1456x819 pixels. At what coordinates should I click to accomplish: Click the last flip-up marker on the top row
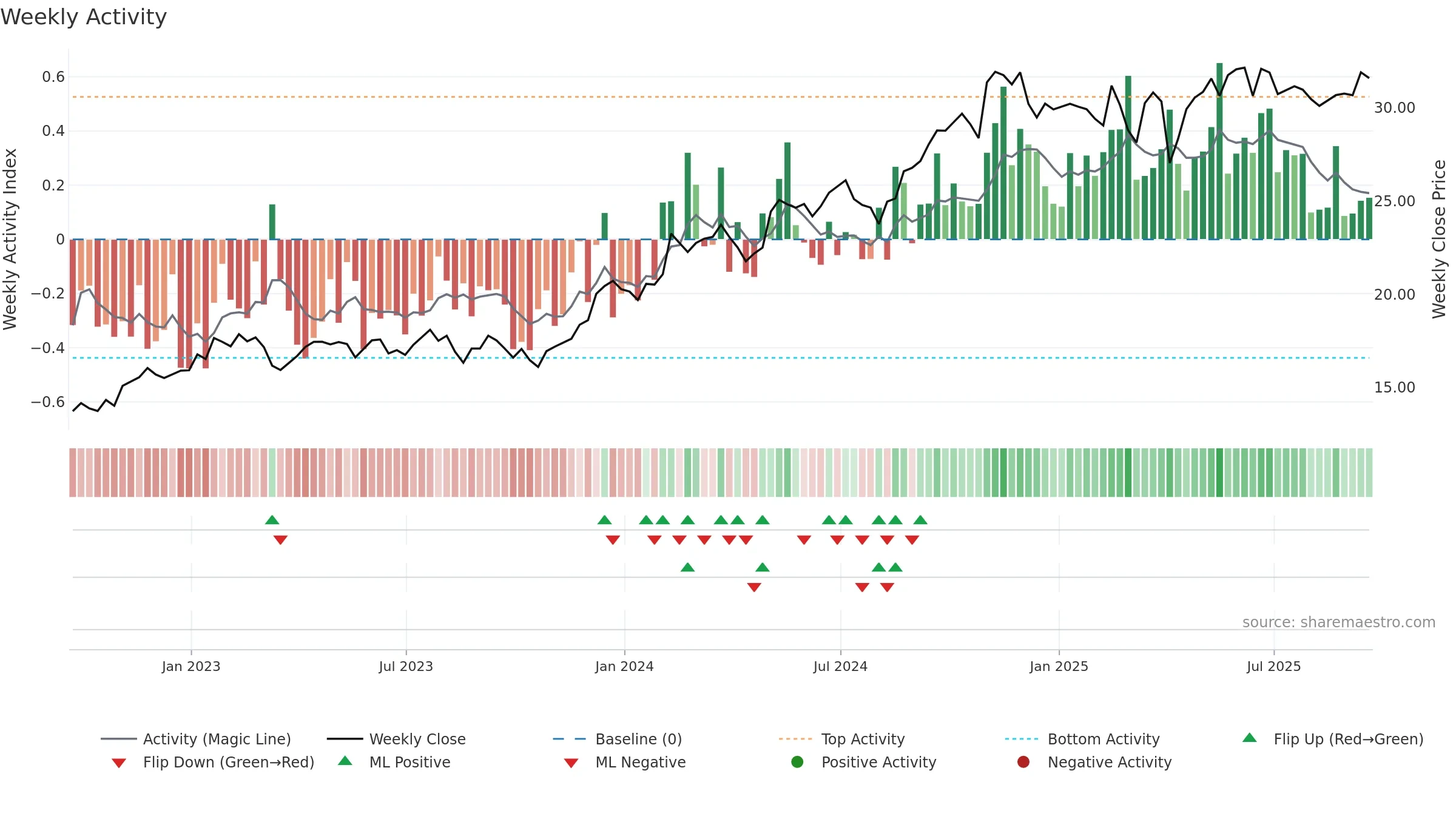point(920,520)
